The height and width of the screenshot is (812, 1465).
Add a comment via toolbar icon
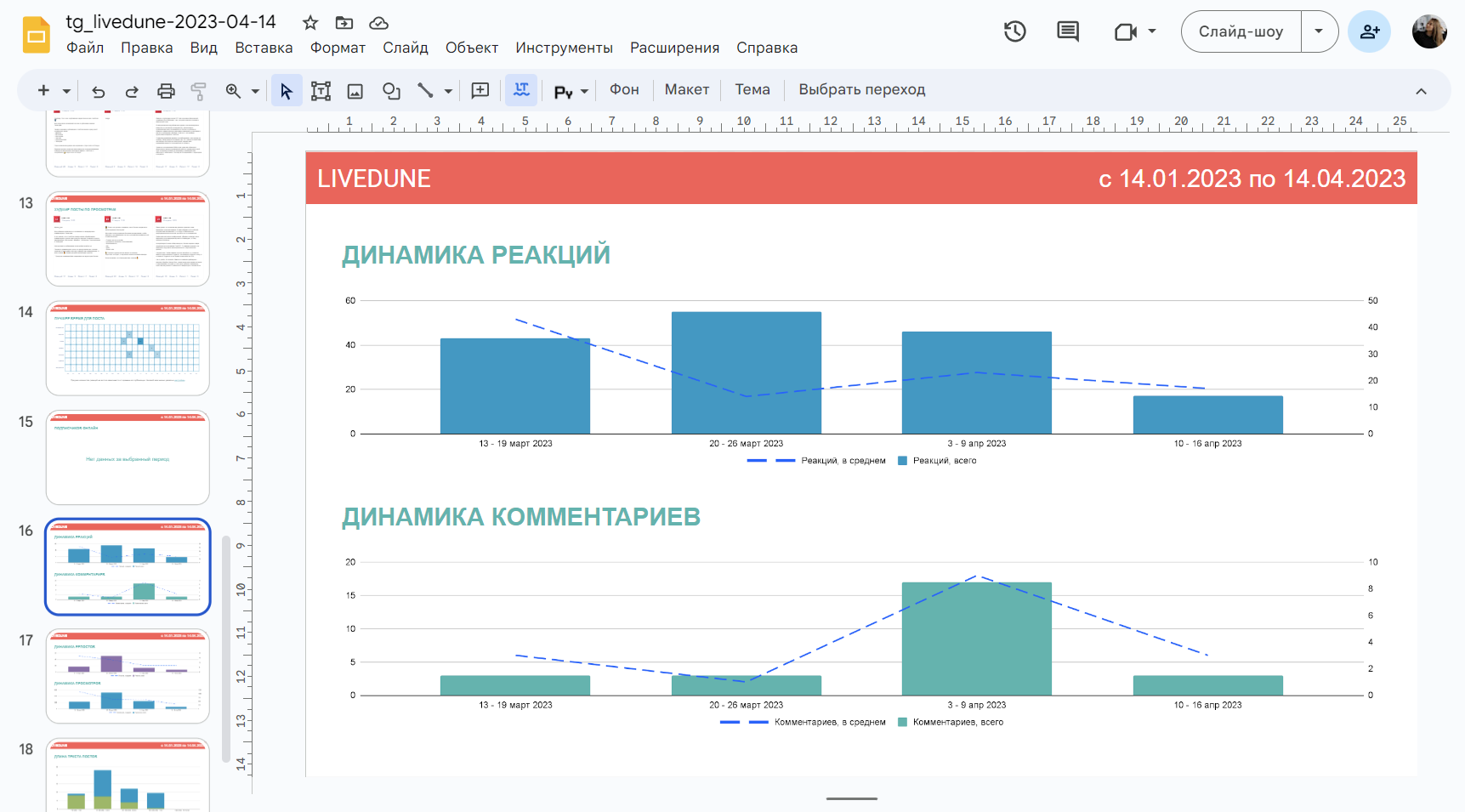[480, 90]
